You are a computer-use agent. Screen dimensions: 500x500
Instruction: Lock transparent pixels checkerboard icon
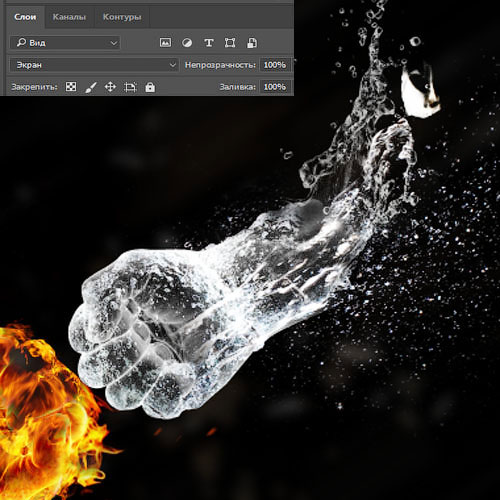click(71, 87)
